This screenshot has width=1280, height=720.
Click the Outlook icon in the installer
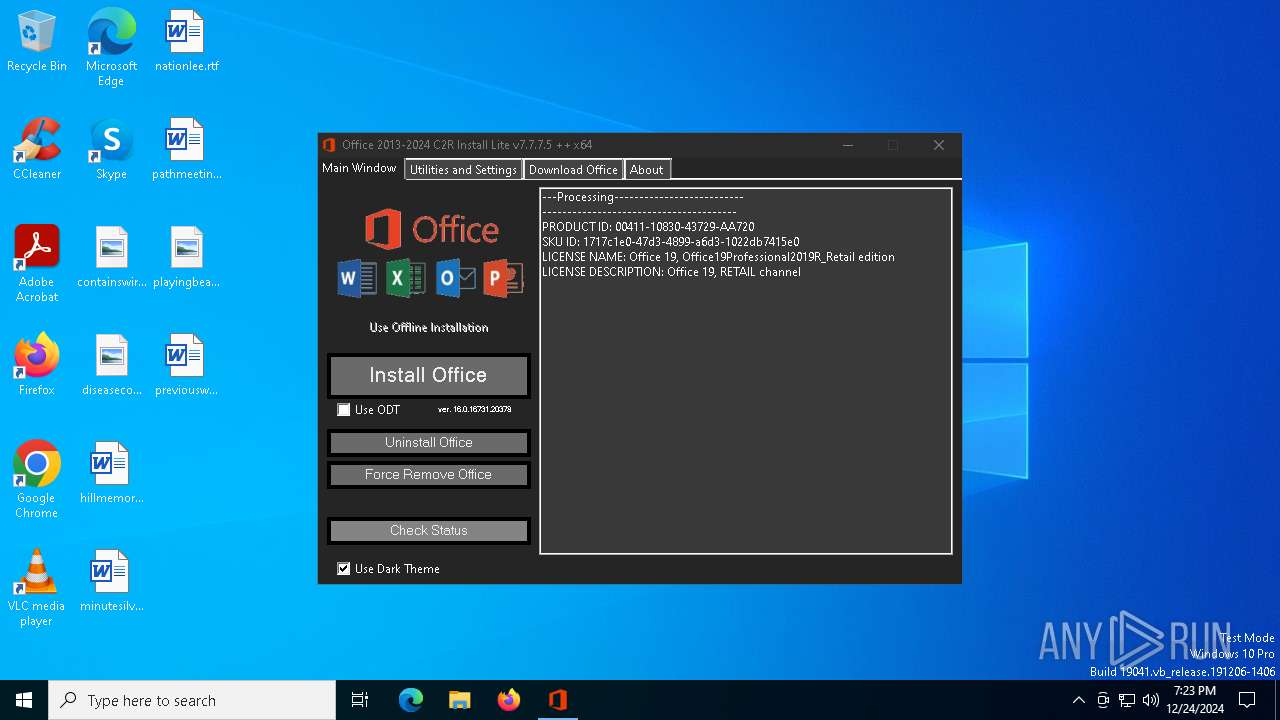pyautogui.click(x=455, y=278)
